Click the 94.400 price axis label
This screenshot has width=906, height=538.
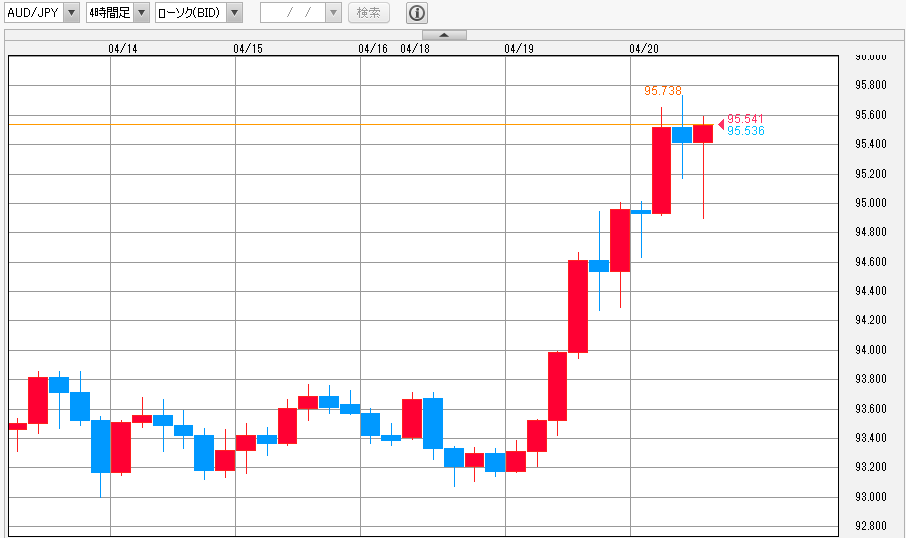tap(871, 291)
